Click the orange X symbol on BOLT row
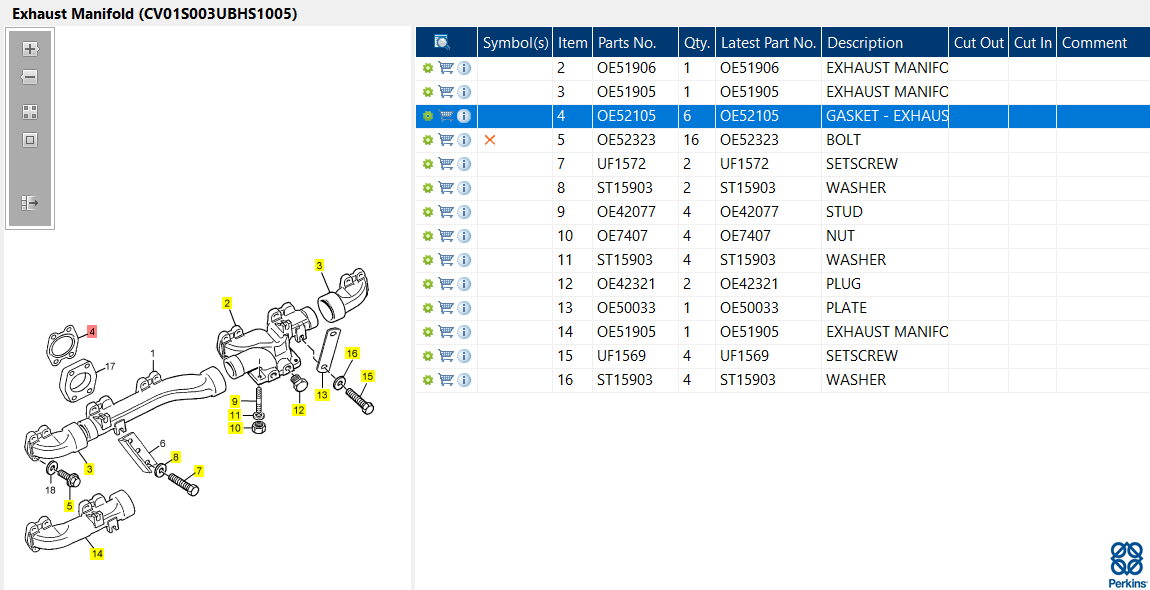The width and height of the screenshot is (1150, 590). pyautogui.click(x=490, y=140)
